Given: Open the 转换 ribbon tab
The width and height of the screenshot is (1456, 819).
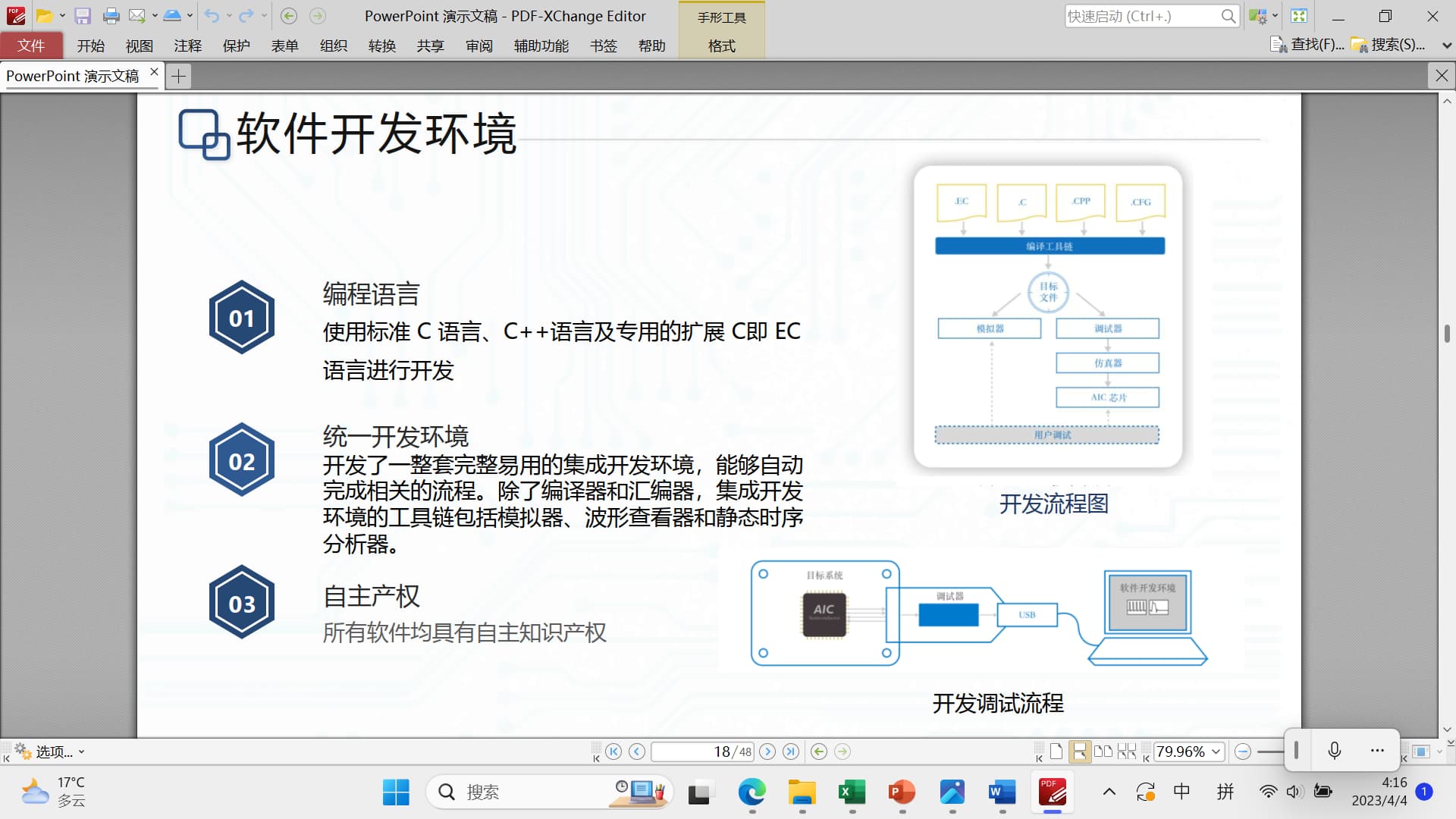Looking at the screenshot, I should tap(381, 46).
